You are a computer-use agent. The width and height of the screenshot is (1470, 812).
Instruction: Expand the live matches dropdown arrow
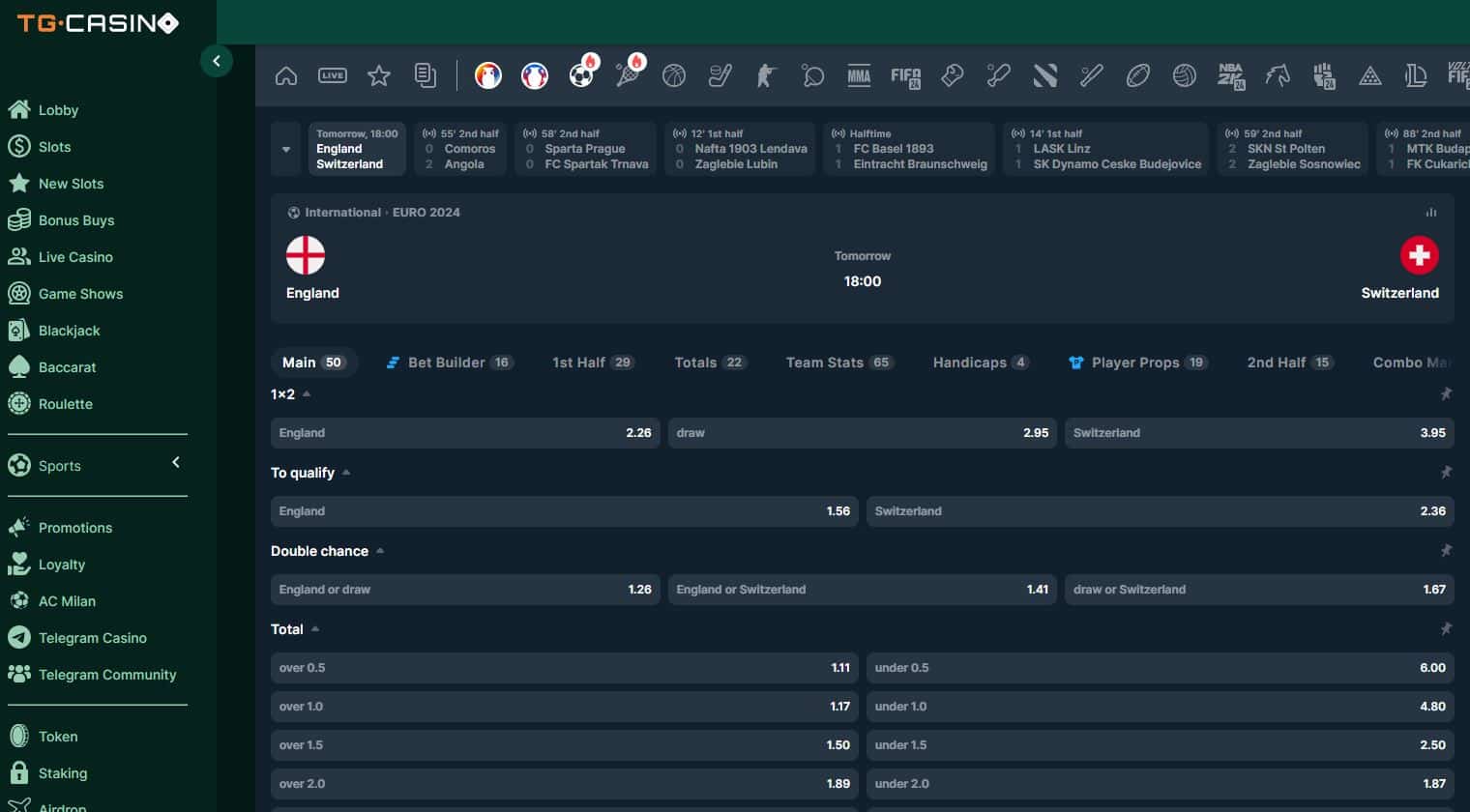pos(286,149)
